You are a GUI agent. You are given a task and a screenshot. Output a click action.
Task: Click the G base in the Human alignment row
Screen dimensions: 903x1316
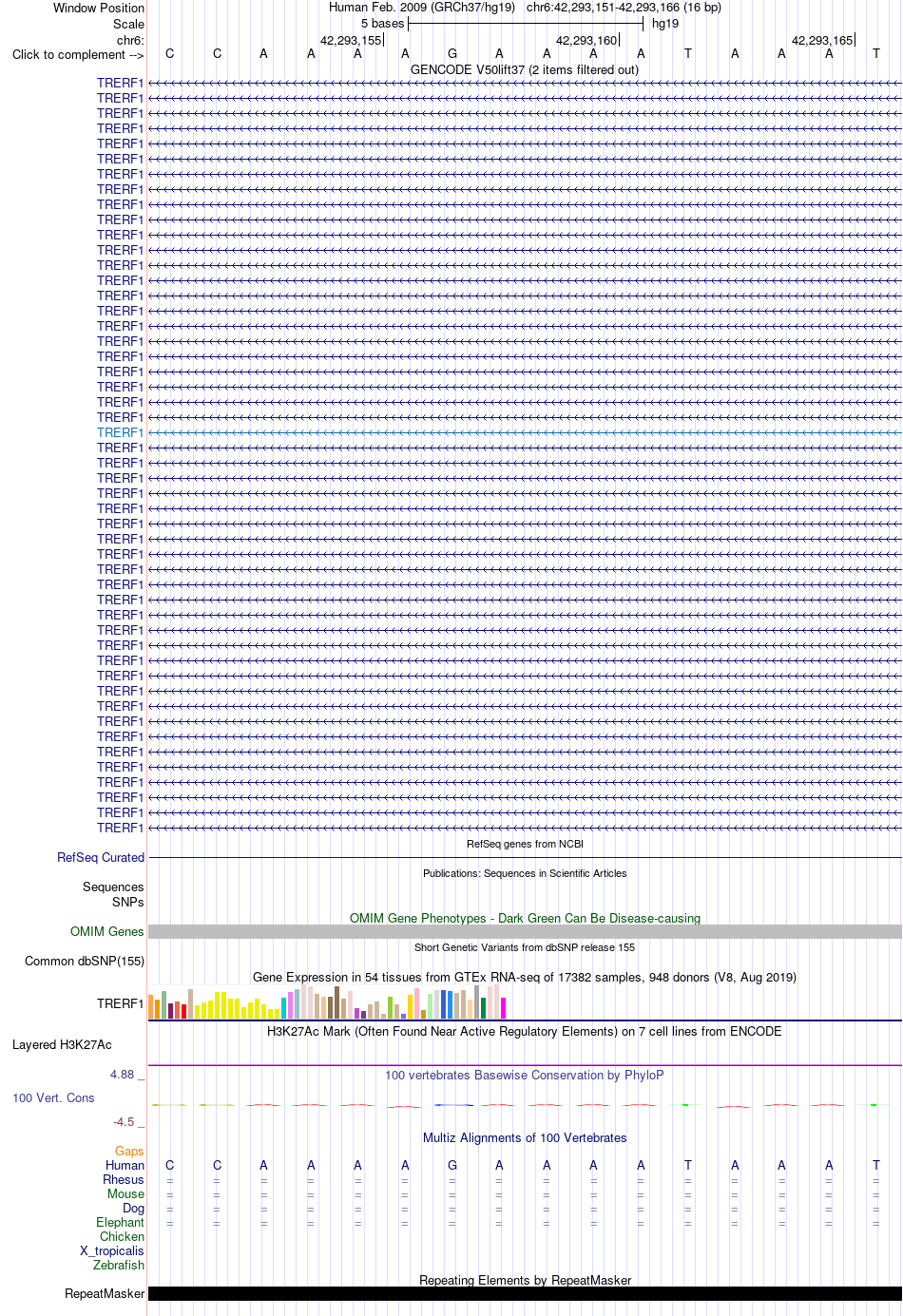click(452, 1165)
